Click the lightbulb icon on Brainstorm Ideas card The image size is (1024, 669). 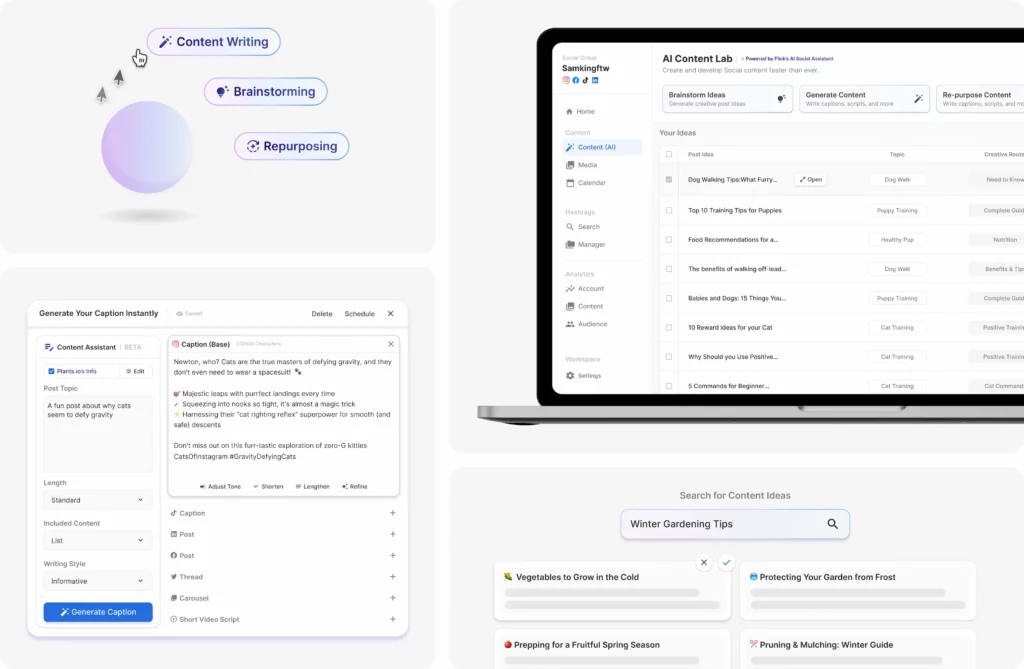781,99
